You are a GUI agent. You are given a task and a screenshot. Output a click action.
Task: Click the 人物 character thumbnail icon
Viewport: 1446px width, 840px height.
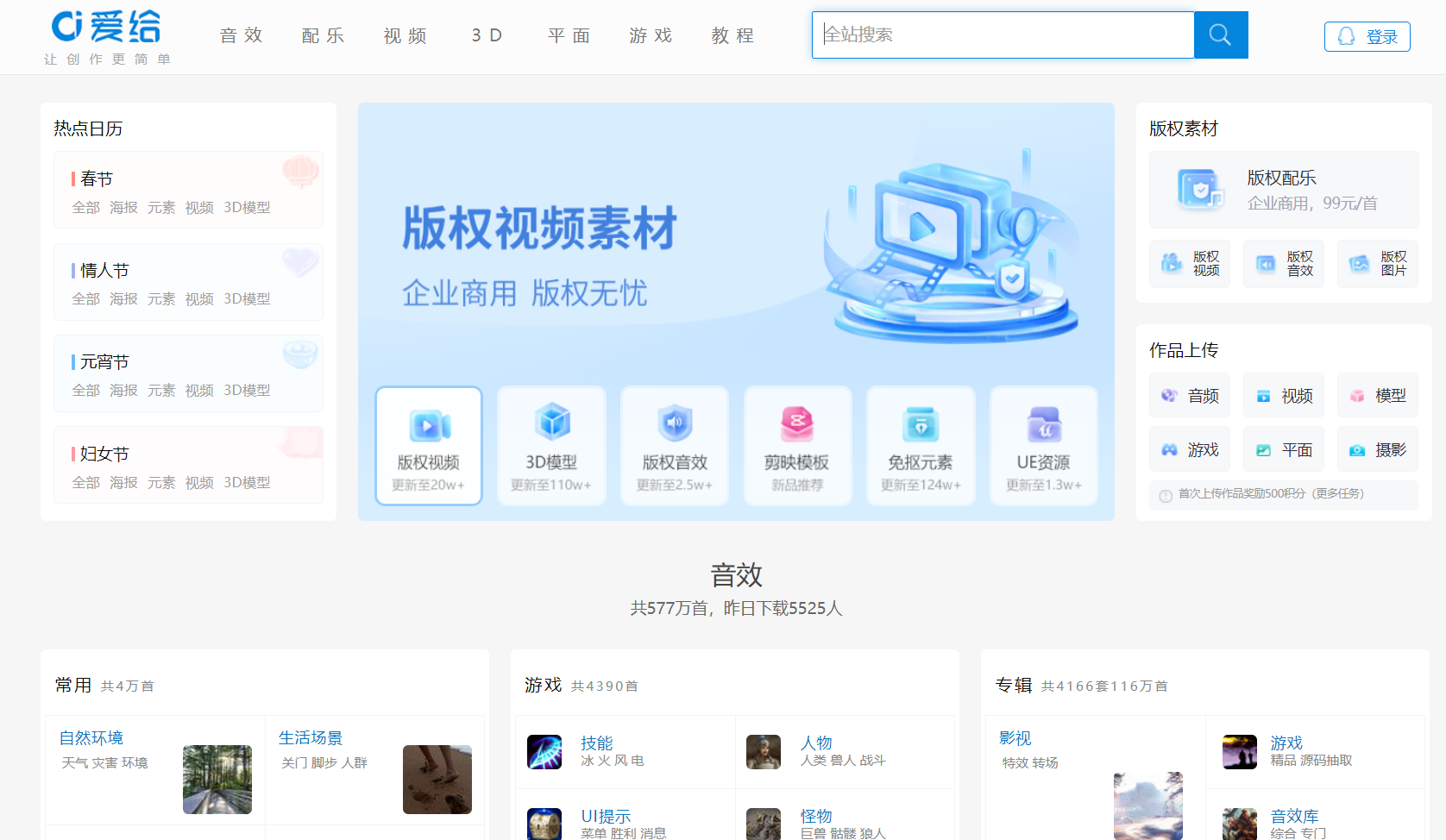[764, 752]
